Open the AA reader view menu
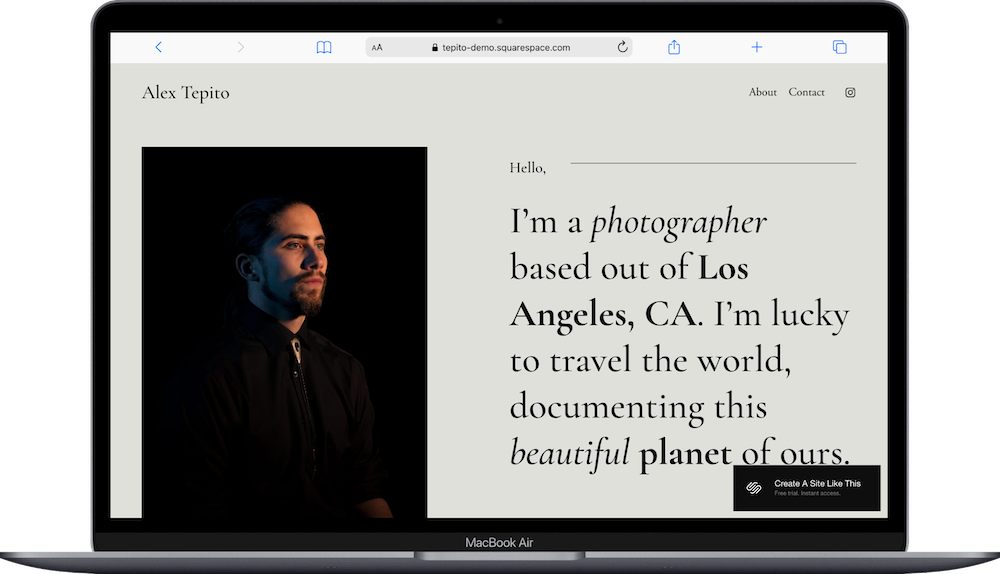This screenshot has height=574, width=1000. coord(377,47)
